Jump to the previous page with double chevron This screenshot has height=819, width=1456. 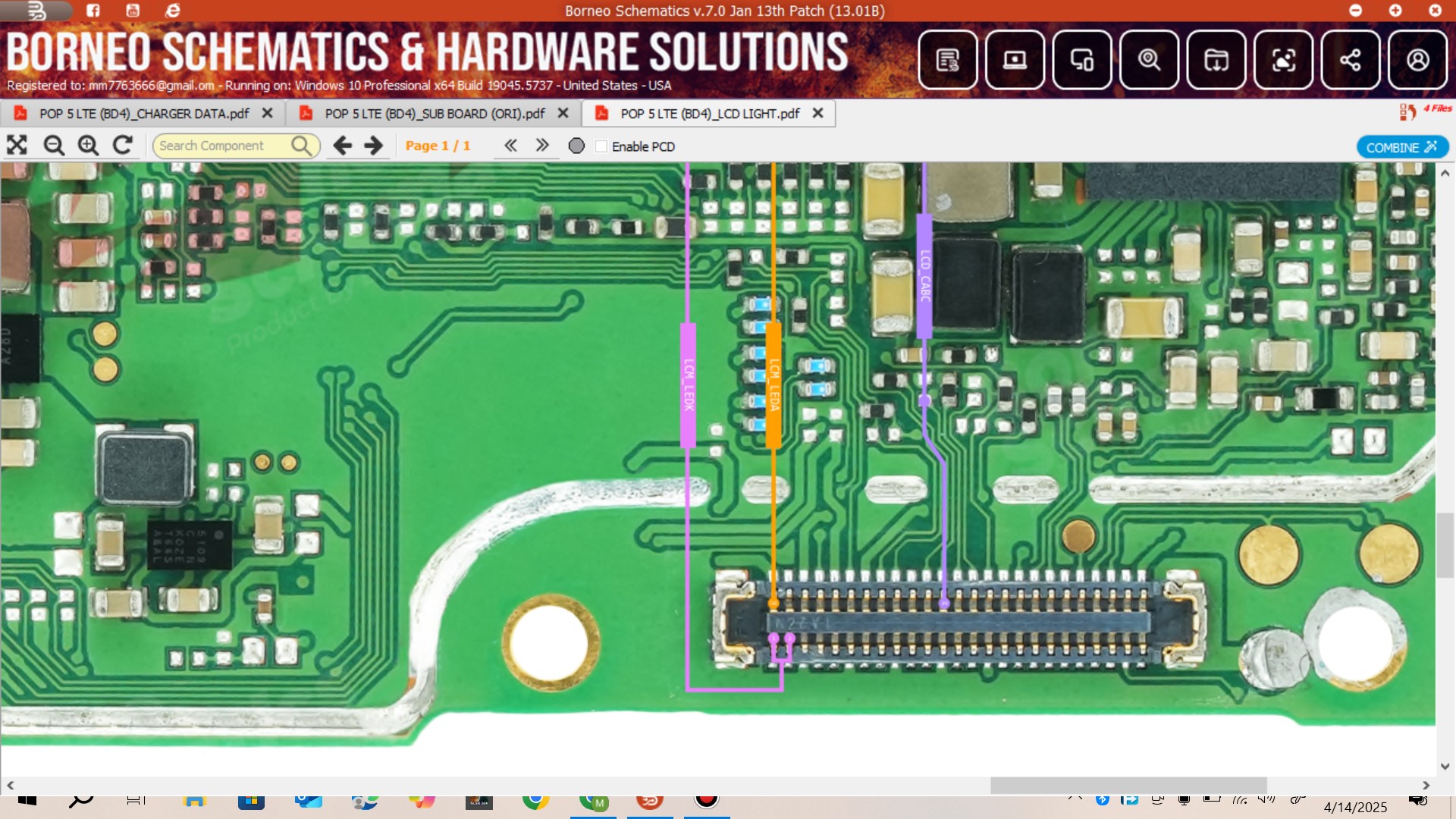point(510,145)
